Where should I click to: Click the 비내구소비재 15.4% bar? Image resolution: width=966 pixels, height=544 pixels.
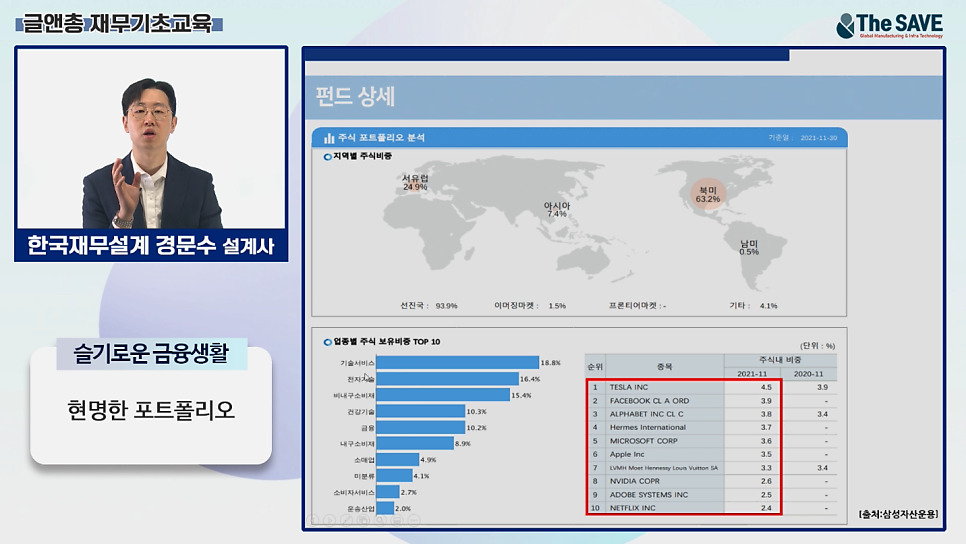click(443, 395)
